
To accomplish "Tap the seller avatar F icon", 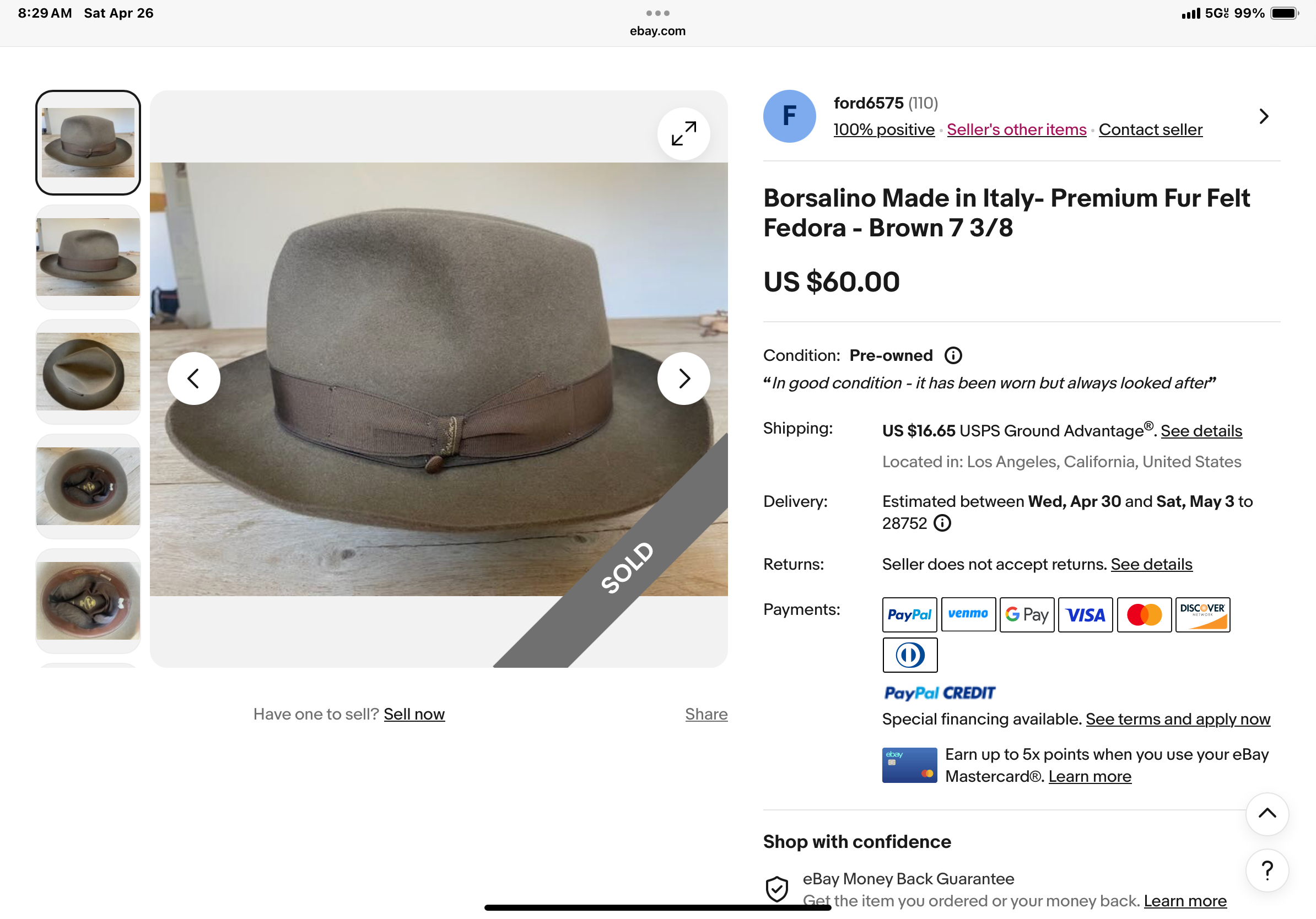I will (x=789, y=116).
